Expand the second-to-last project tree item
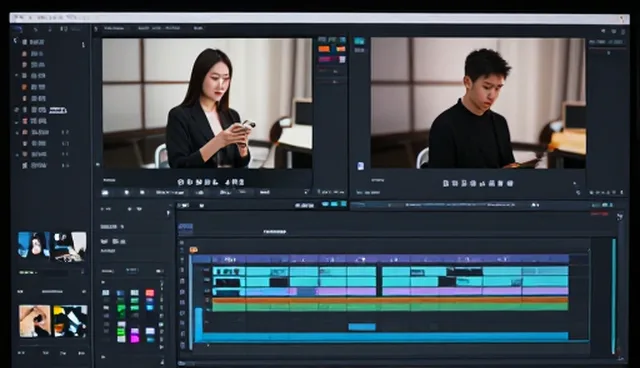Viewport: 640px width, 368px height. [17, 155]
